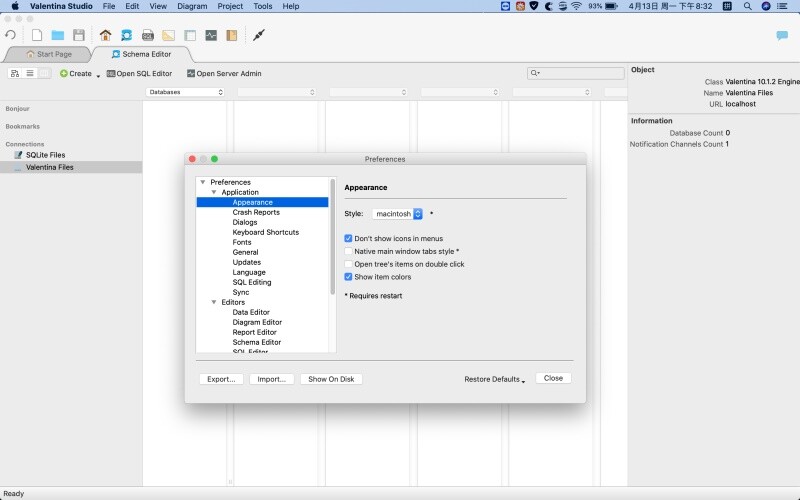The width and height of the screenshot is (800, 500).
Task: Click the yellow diagram editor toolbar icon
Action: (x=168, y=35)
